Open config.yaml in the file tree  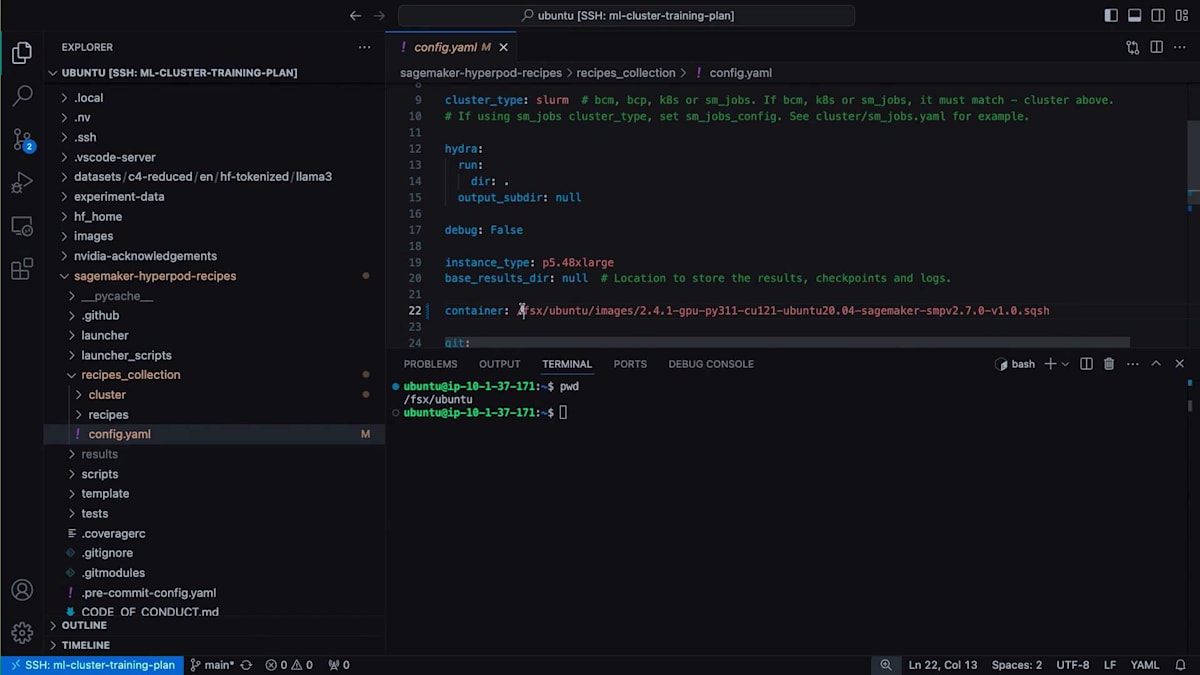coord(119,434)
